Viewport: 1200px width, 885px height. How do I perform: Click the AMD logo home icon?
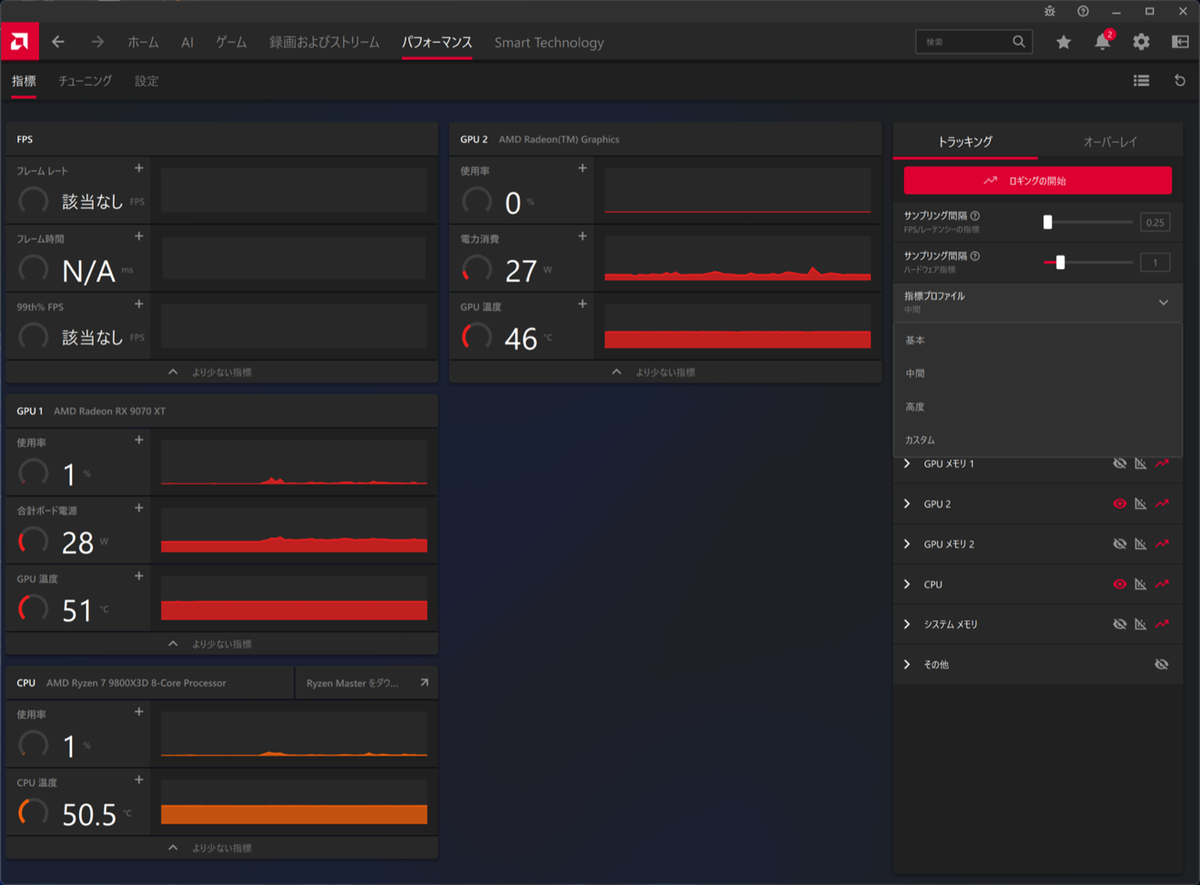point(19,41)
